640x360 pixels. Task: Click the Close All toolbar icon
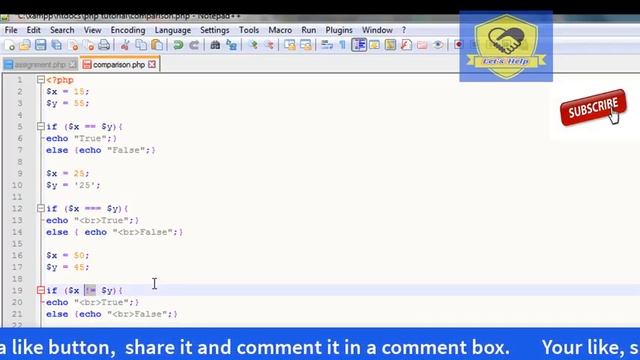click(x=89, y=45)
